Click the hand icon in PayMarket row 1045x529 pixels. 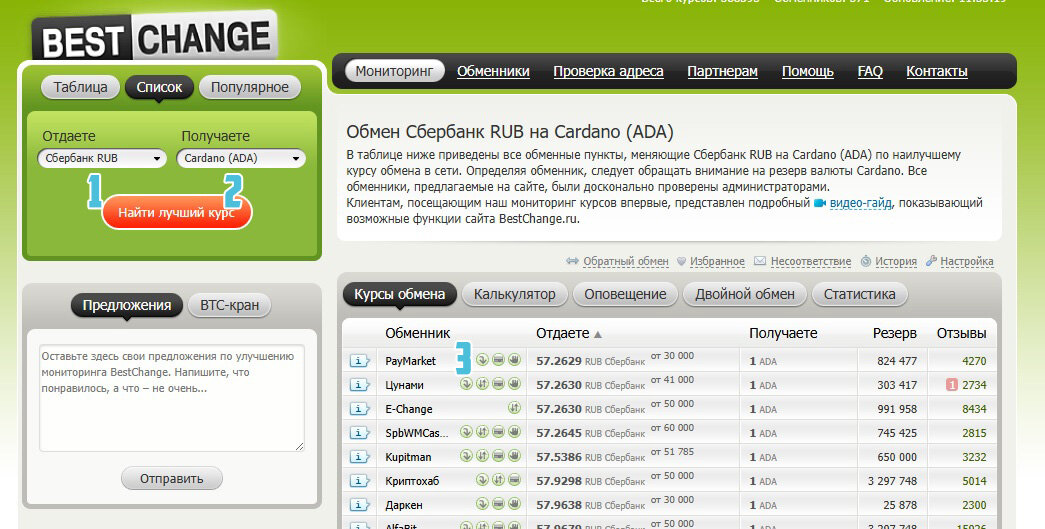[x=514, y=360]
